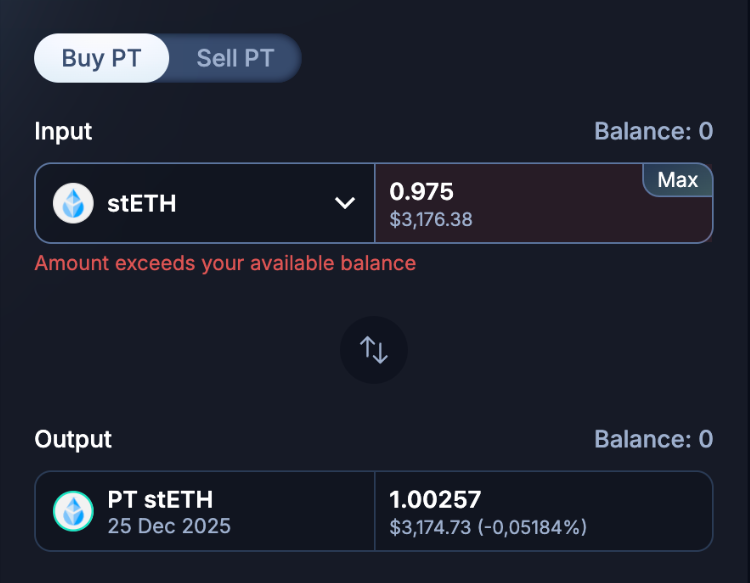Click the Input Balance: 0 label

(x=653, y=131)
